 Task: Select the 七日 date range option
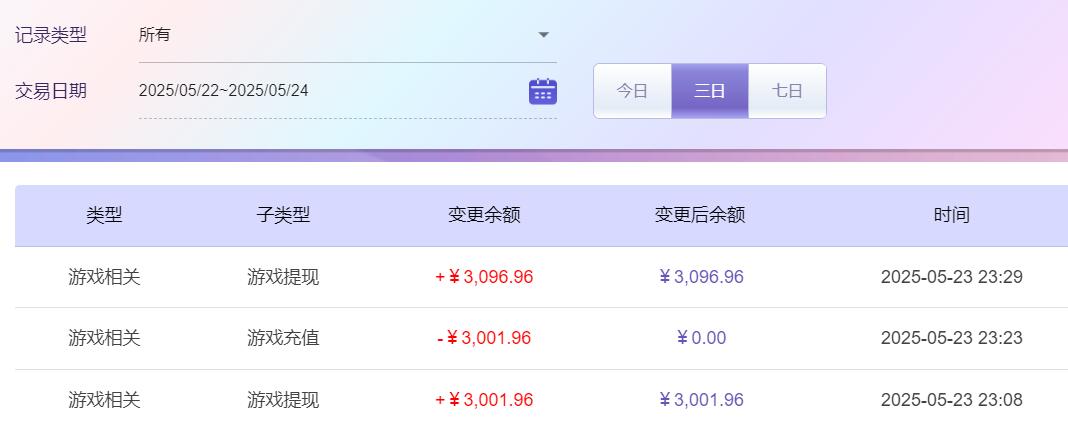coord(787,91)
